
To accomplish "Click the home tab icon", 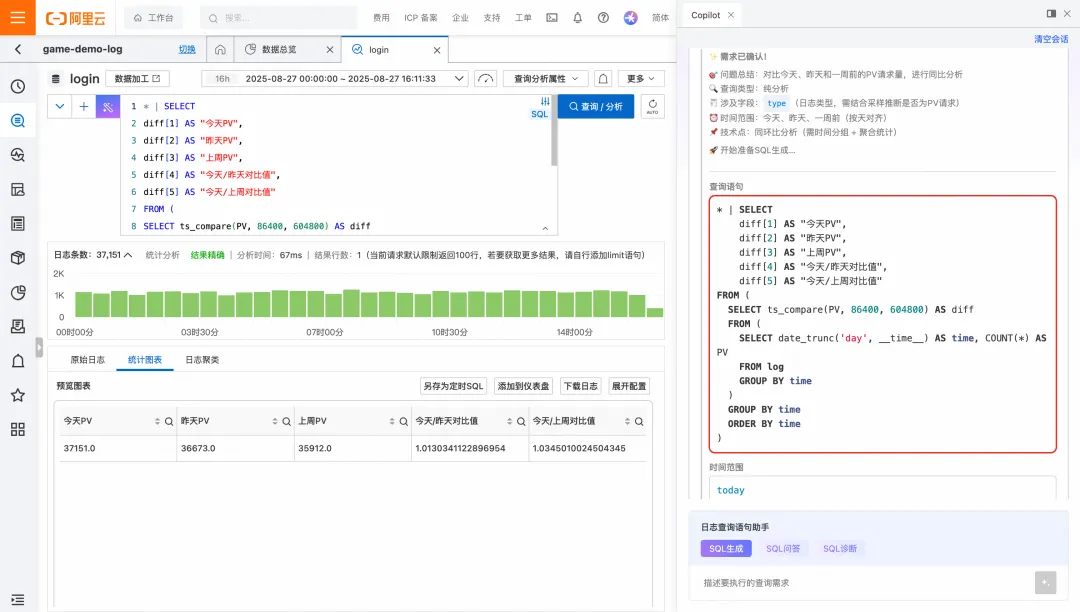I will [x=220, y=50].
